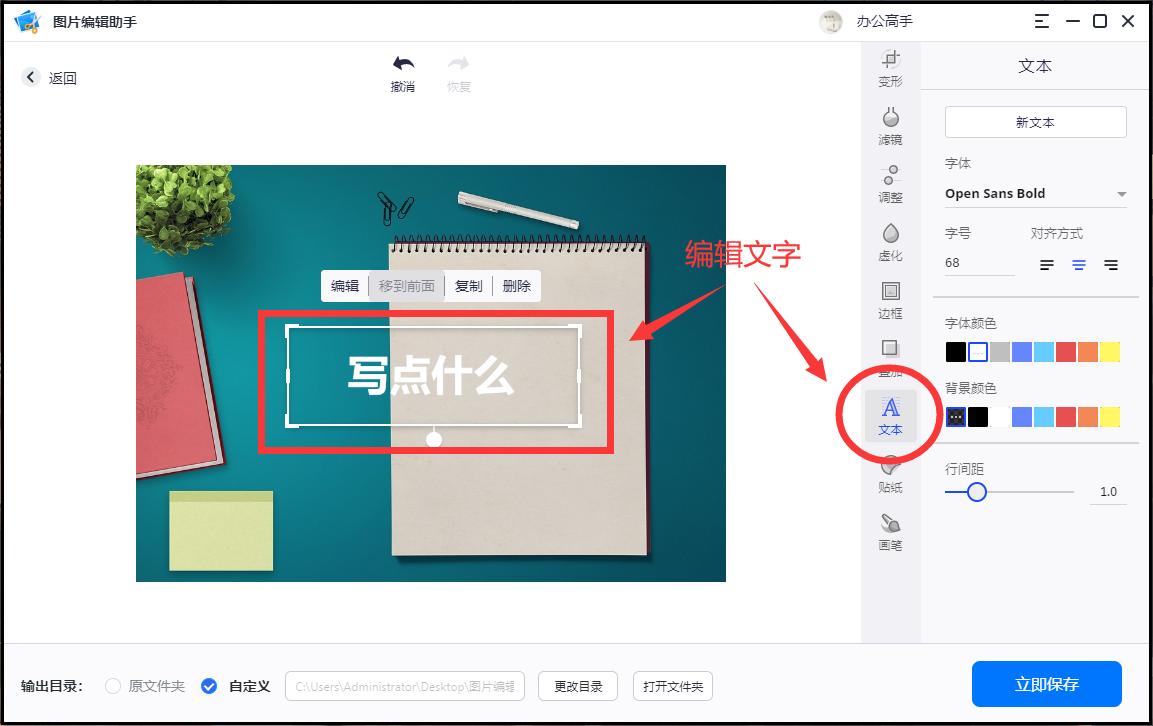Select the 自定义 output radio button
The image size is (1153, 726).
(209, 686)
